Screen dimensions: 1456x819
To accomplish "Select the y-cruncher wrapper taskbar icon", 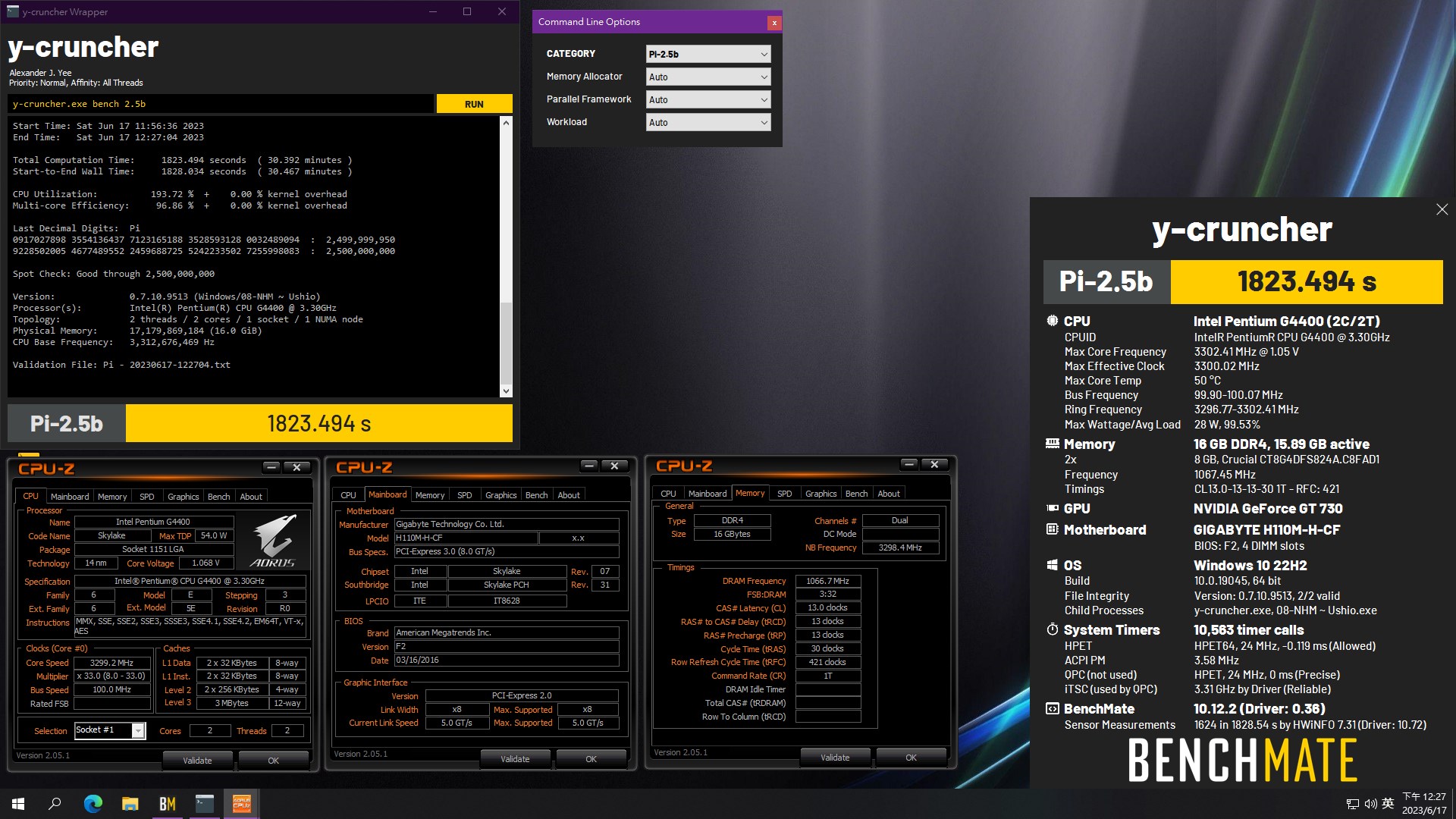I will coord(204,804).
